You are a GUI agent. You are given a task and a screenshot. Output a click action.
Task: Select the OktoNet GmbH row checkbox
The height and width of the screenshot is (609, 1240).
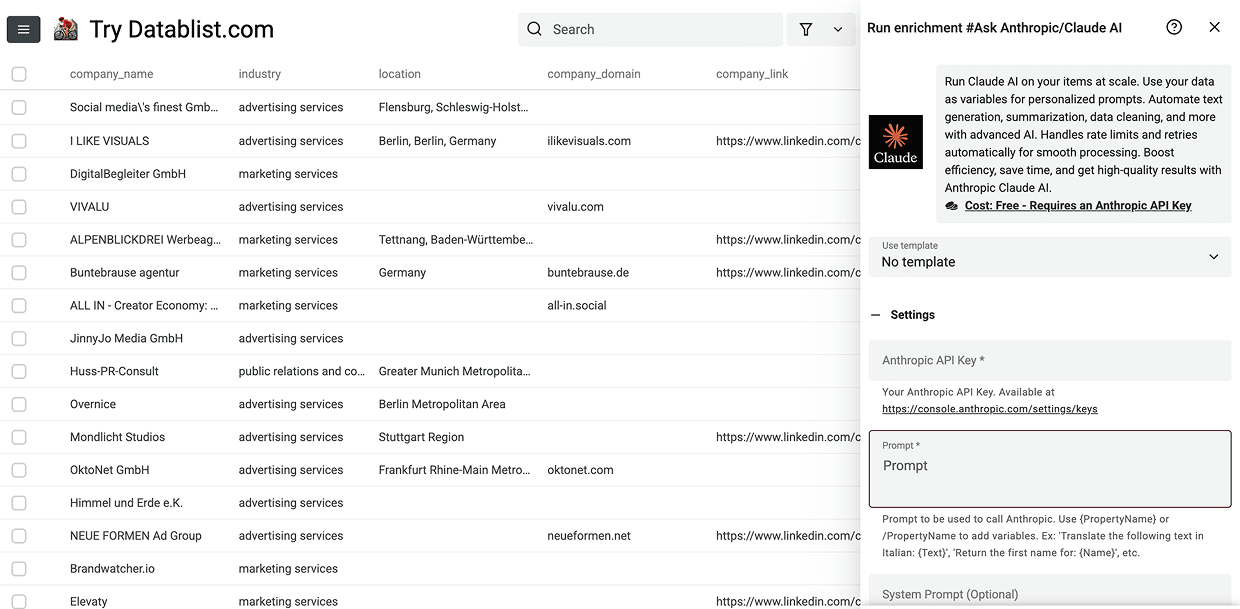[x=19, y=470]
